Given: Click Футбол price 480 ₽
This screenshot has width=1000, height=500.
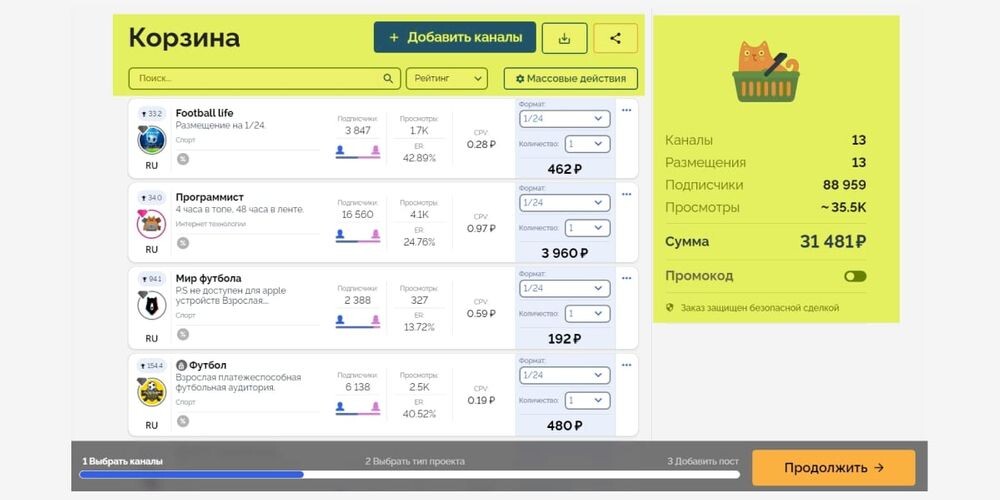Looking at the screenshot, I should tap(564, 426).
